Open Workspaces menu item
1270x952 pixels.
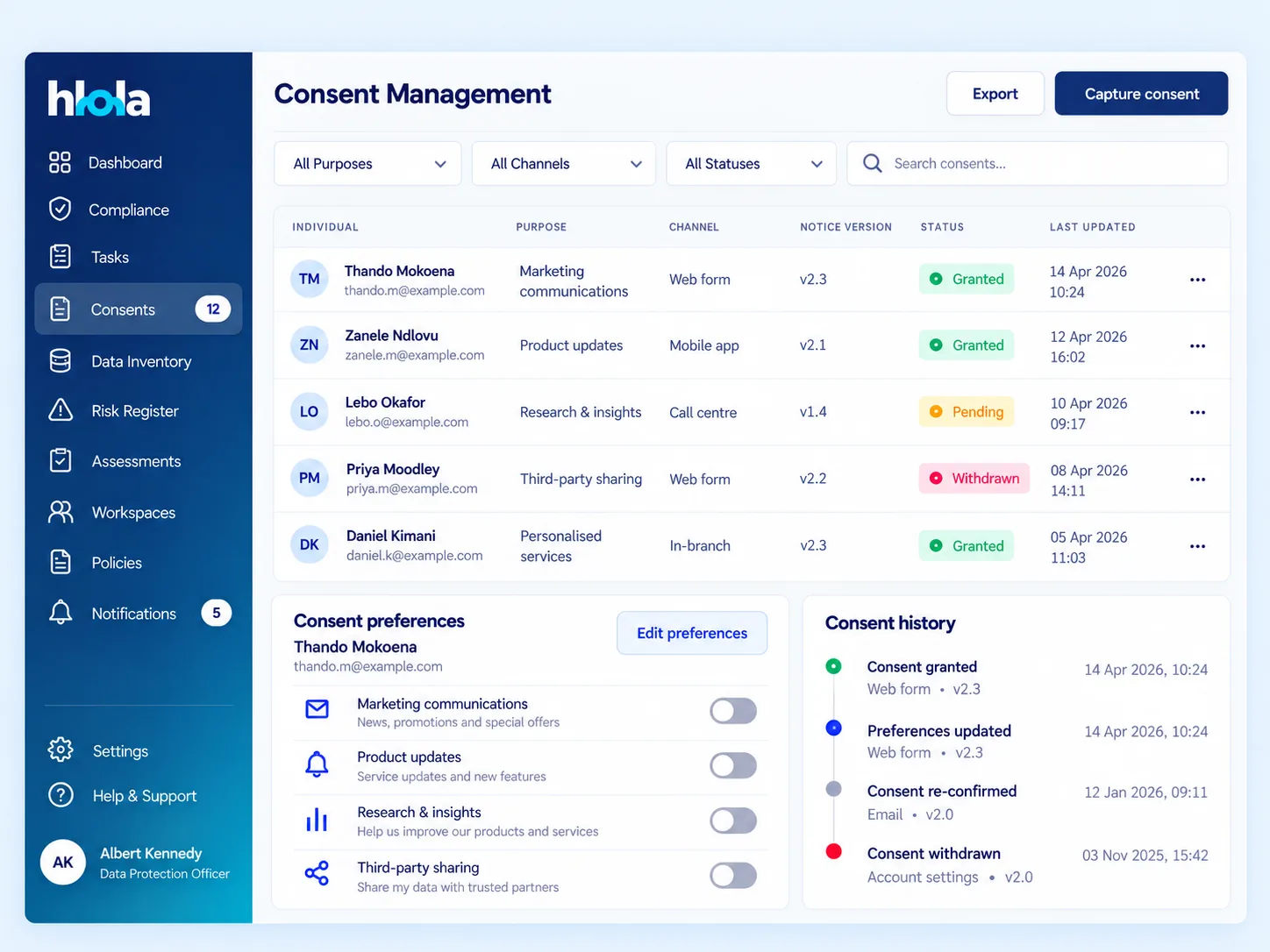[133, 513]
